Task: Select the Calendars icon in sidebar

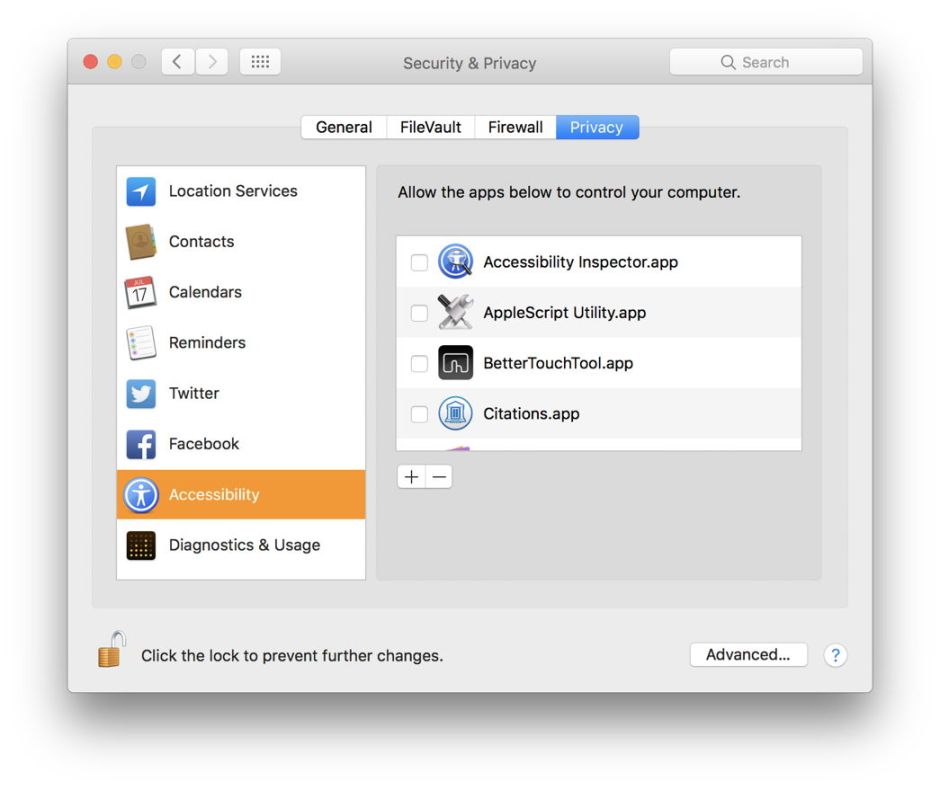Action: pyautogui.click(x=141, y=292)
